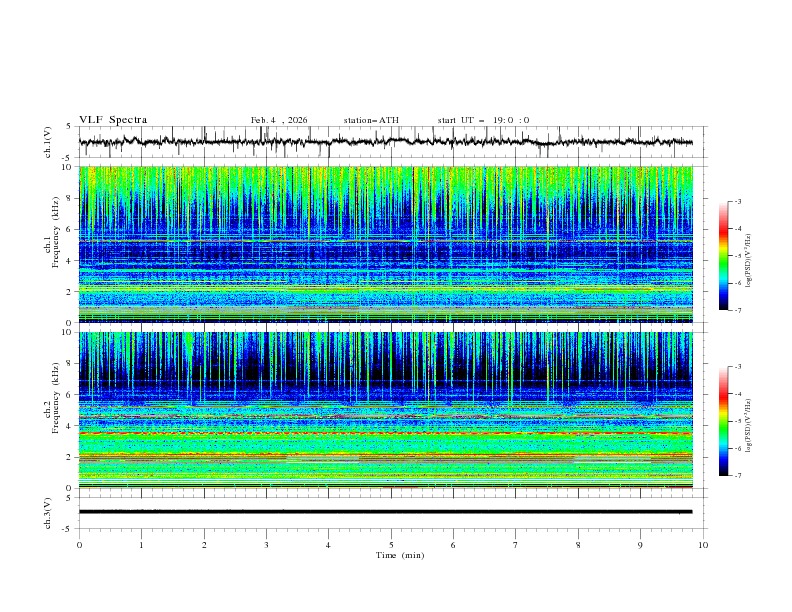Click time axis tick label "2"

(x=204, y=545)
